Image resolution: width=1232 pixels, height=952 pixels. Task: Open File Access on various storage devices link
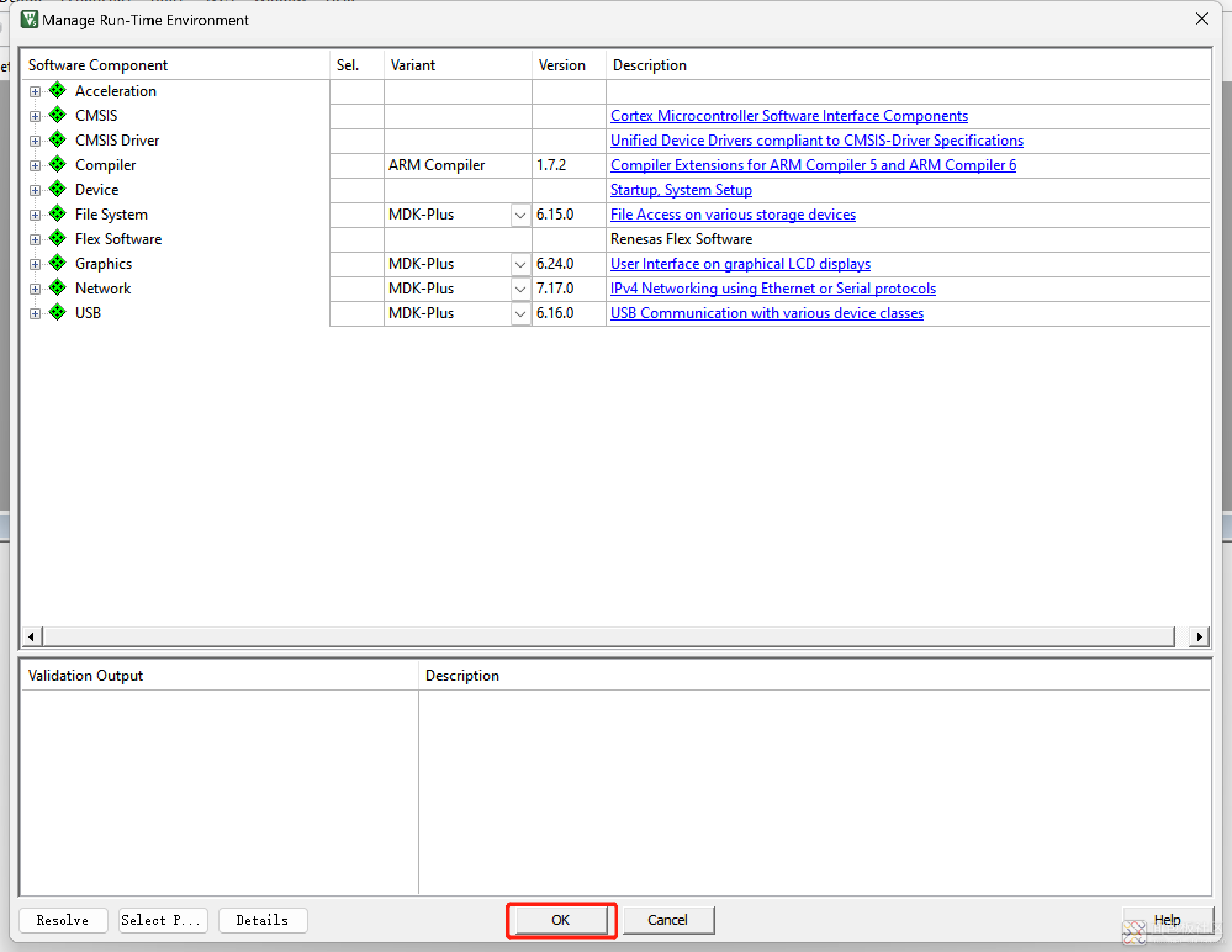tap(733, 215)
